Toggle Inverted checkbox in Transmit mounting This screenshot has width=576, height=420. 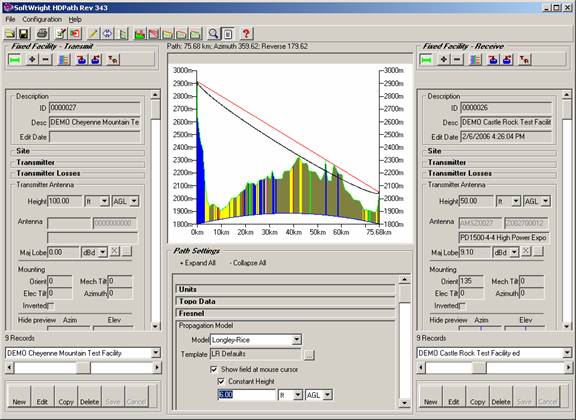(x=51, y=306)
